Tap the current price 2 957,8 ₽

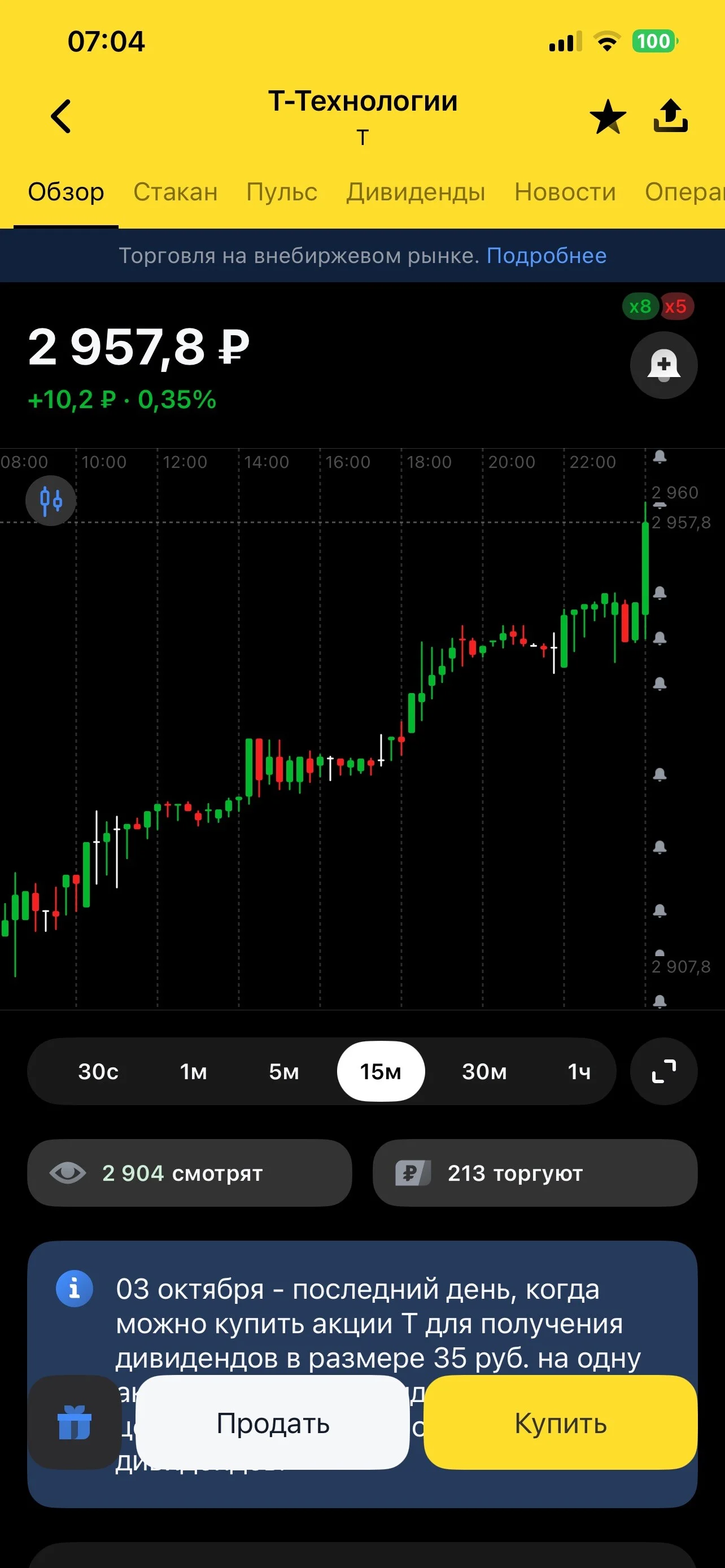click(139, 348)
